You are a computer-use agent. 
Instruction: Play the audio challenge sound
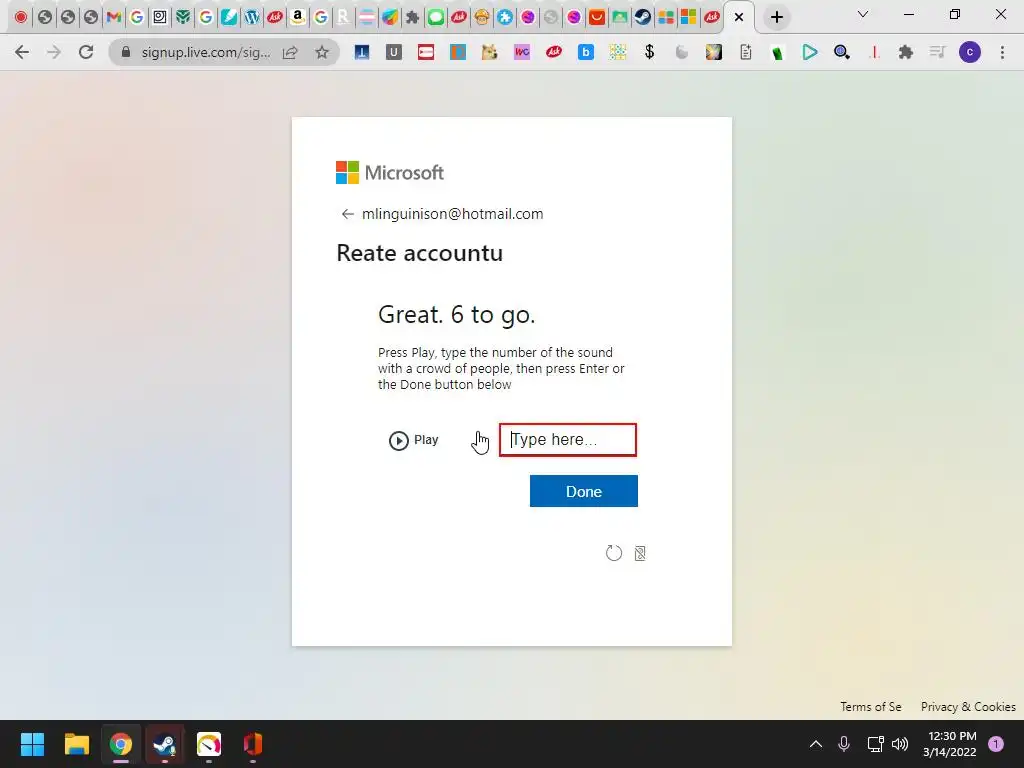point(413,440)
